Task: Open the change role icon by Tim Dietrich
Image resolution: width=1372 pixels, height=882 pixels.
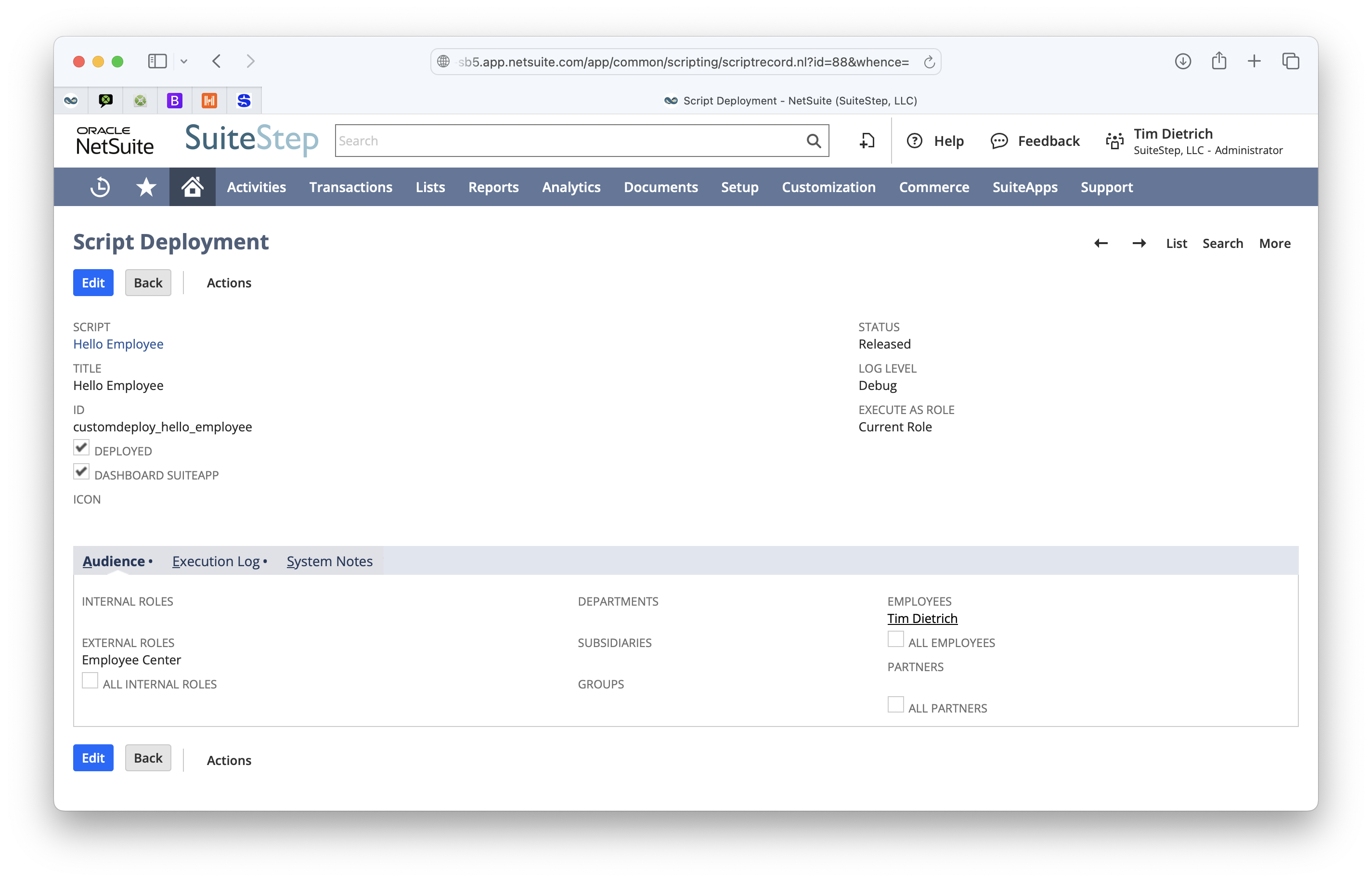Action: point(1114,141)
